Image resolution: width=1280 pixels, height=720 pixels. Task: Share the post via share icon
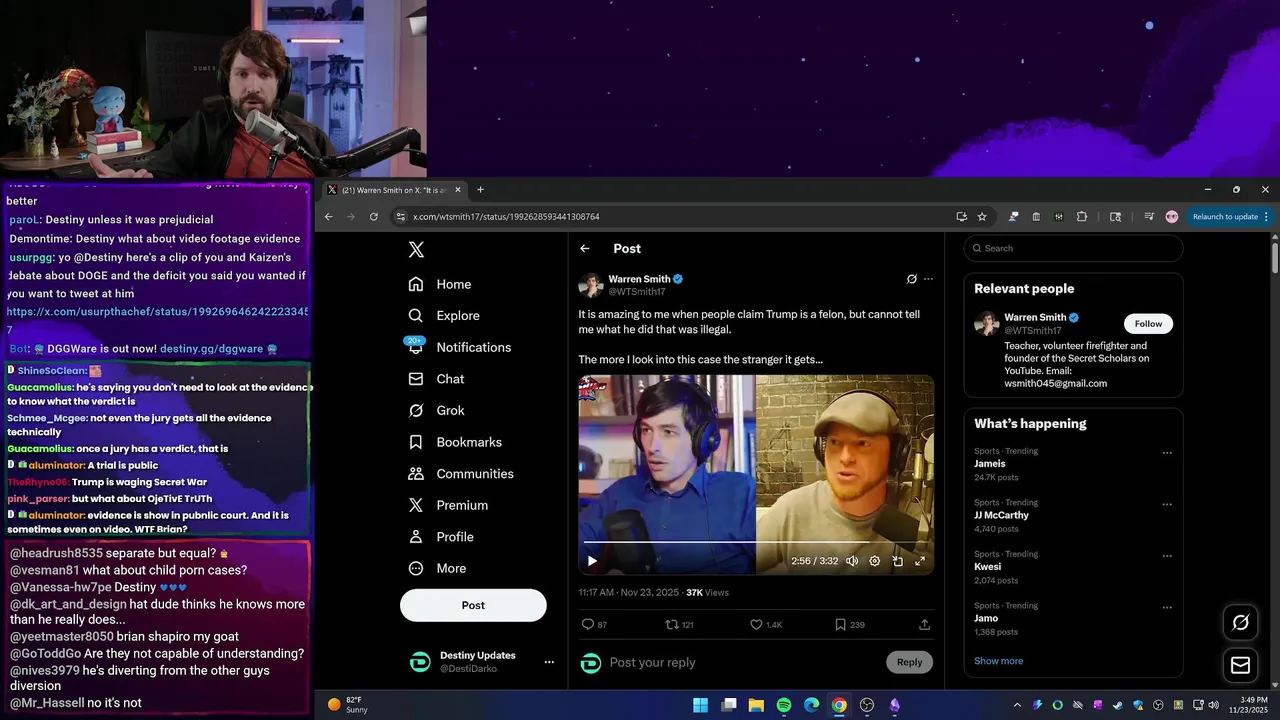[x=925, y=624]
